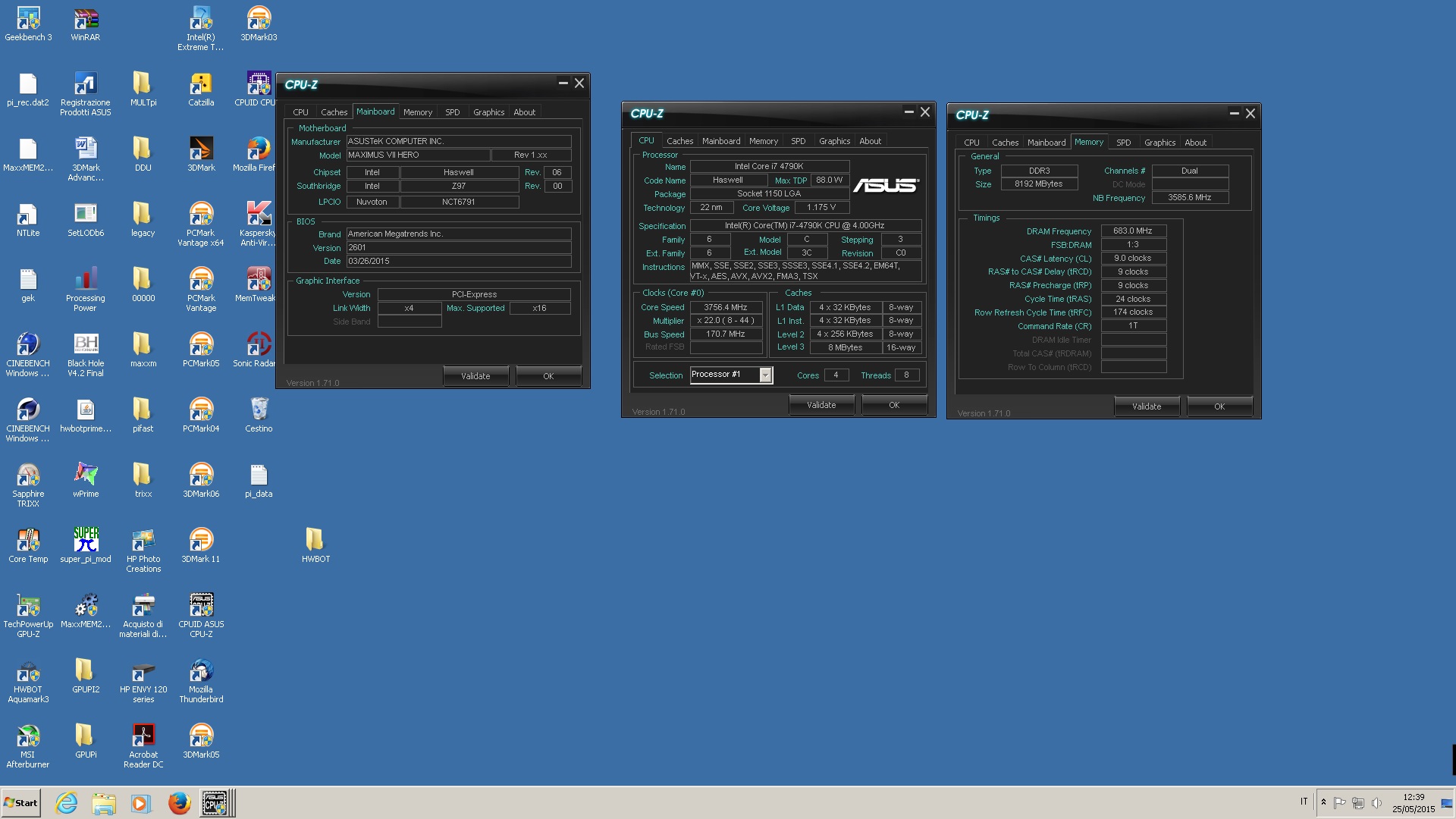
Task: Open the network tray icon
Action: point(1358,802)
